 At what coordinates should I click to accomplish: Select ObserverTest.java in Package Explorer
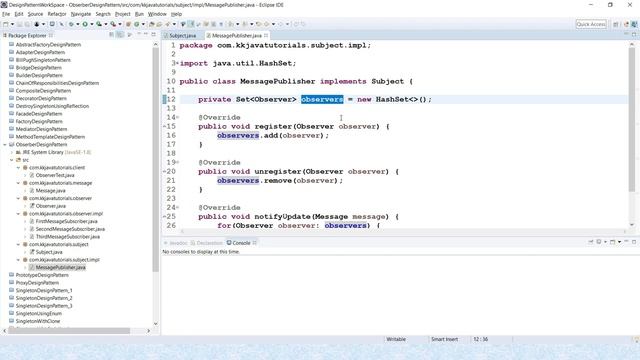pos(55,175)
